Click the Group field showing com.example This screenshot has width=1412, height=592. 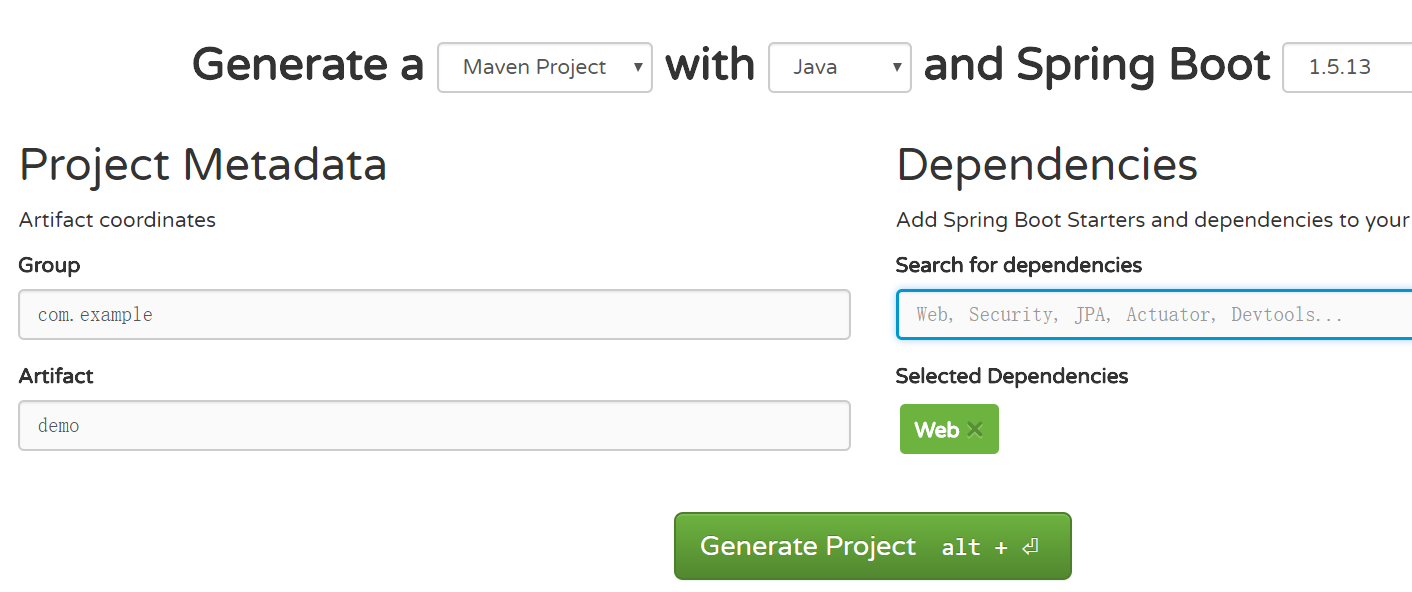[434, 315]
